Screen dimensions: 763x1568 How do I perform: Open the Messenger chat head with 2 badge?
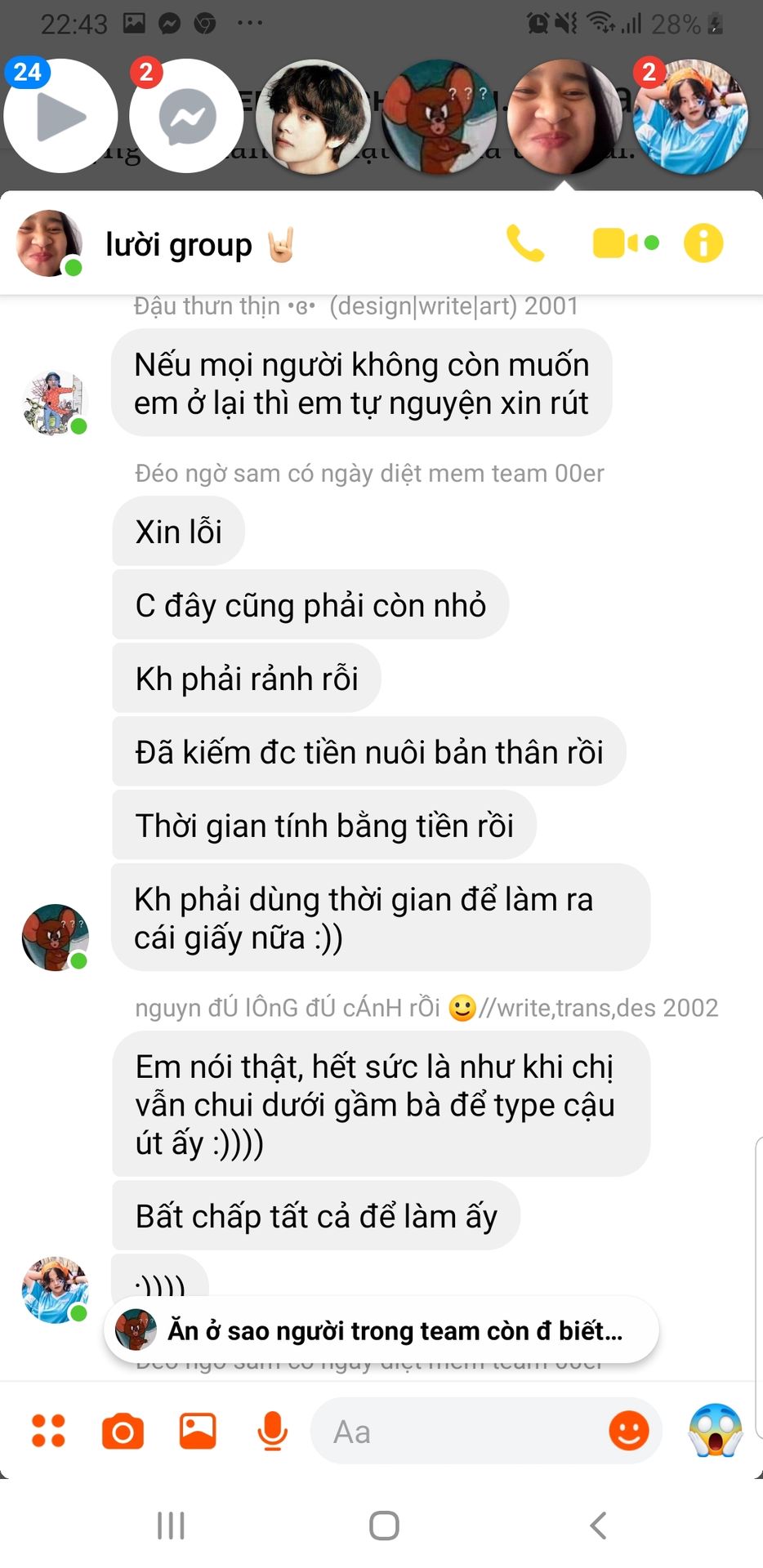[187, 116]
